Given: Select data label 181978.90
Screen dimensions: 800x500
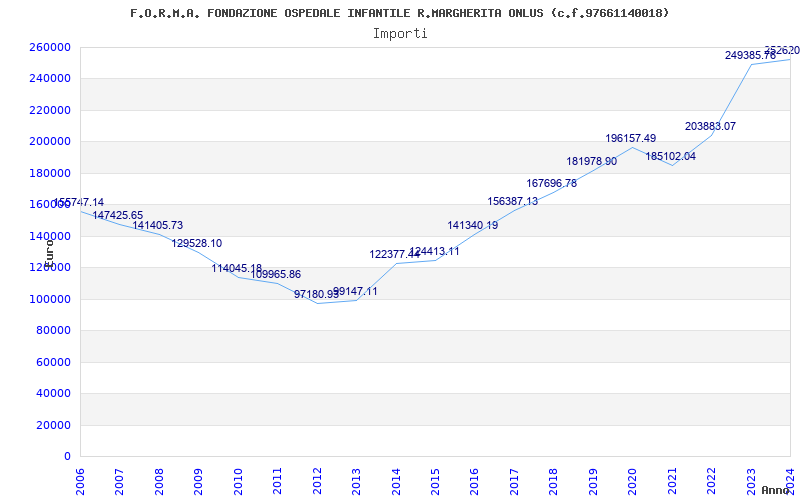Looking at the screenshot, I should tap(591, 161).
